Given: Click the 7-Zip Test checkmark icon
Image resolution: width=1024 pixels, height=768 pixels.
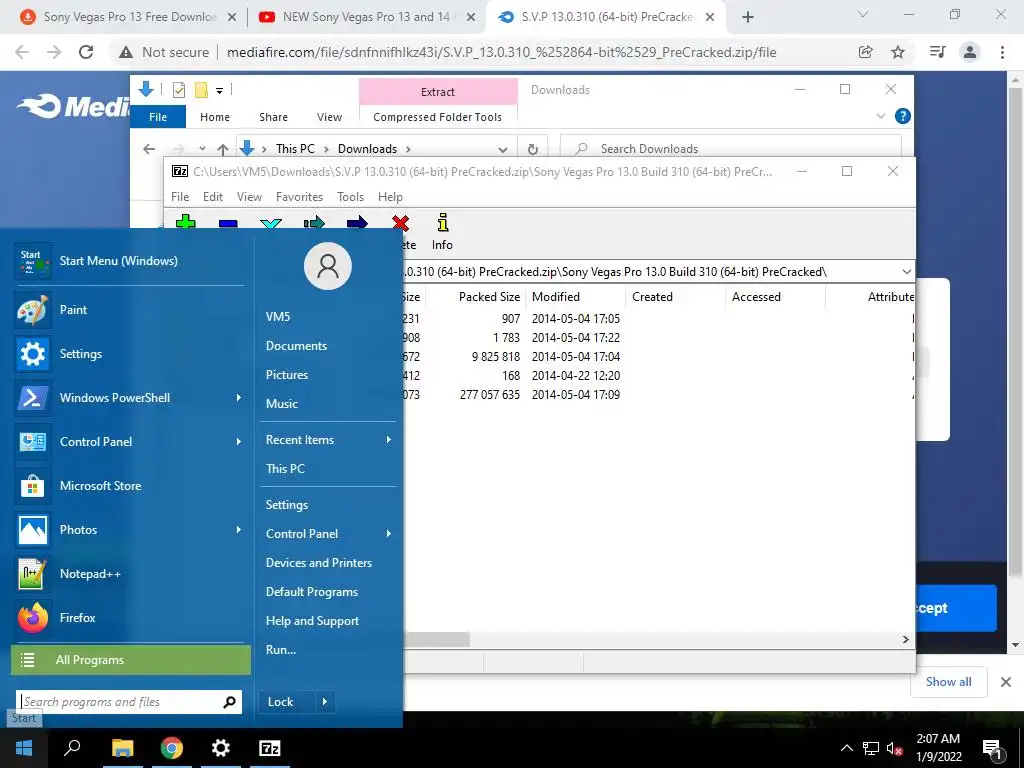Looking at the screenshot, I should [271, 223].
